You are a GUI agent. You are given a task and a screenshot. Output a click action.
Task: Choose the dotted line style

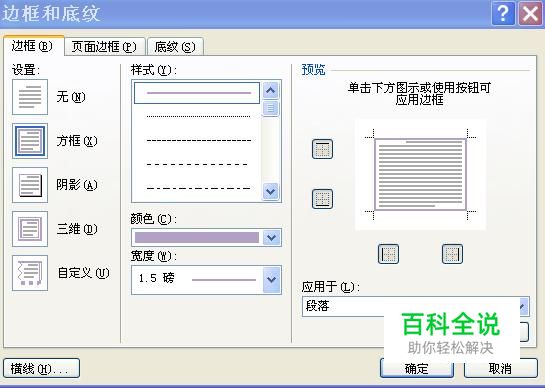pyautogui.click(x=198, y=116)
